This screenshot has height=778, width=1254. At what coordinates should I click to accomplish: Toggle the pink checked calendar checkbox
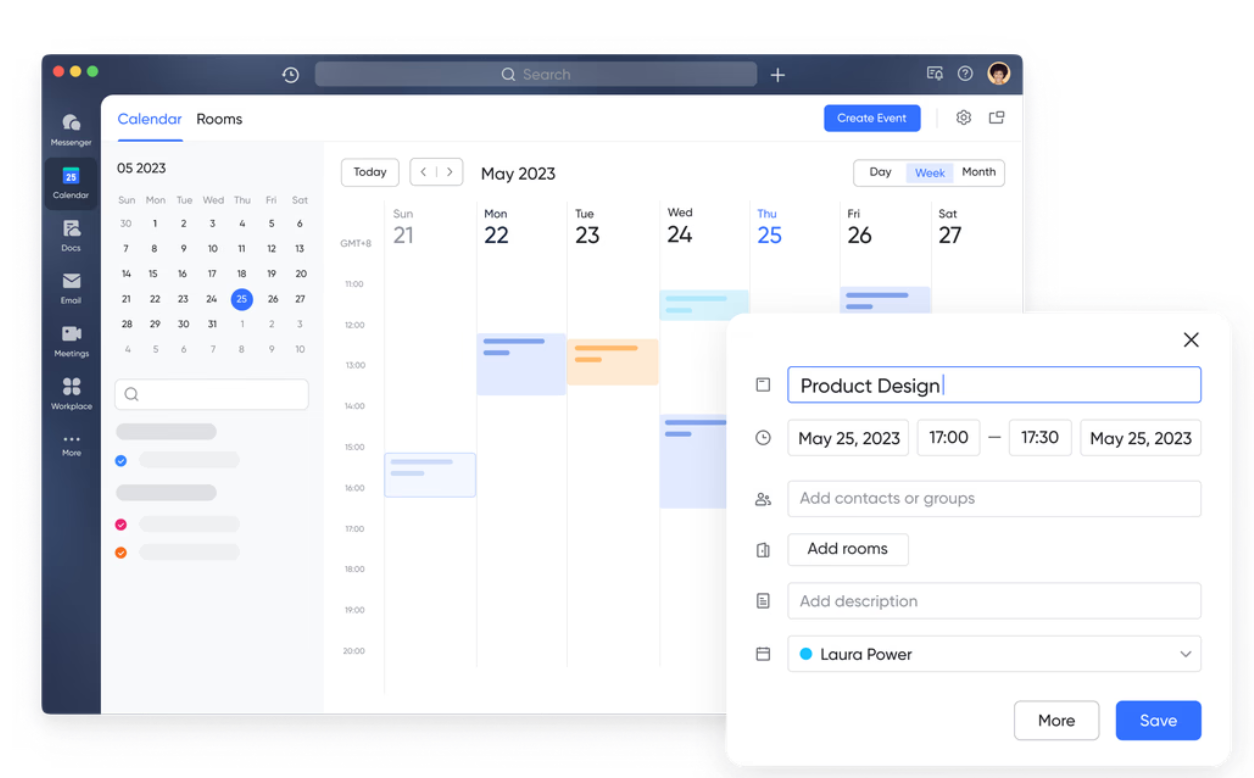(x=121, y=524)
